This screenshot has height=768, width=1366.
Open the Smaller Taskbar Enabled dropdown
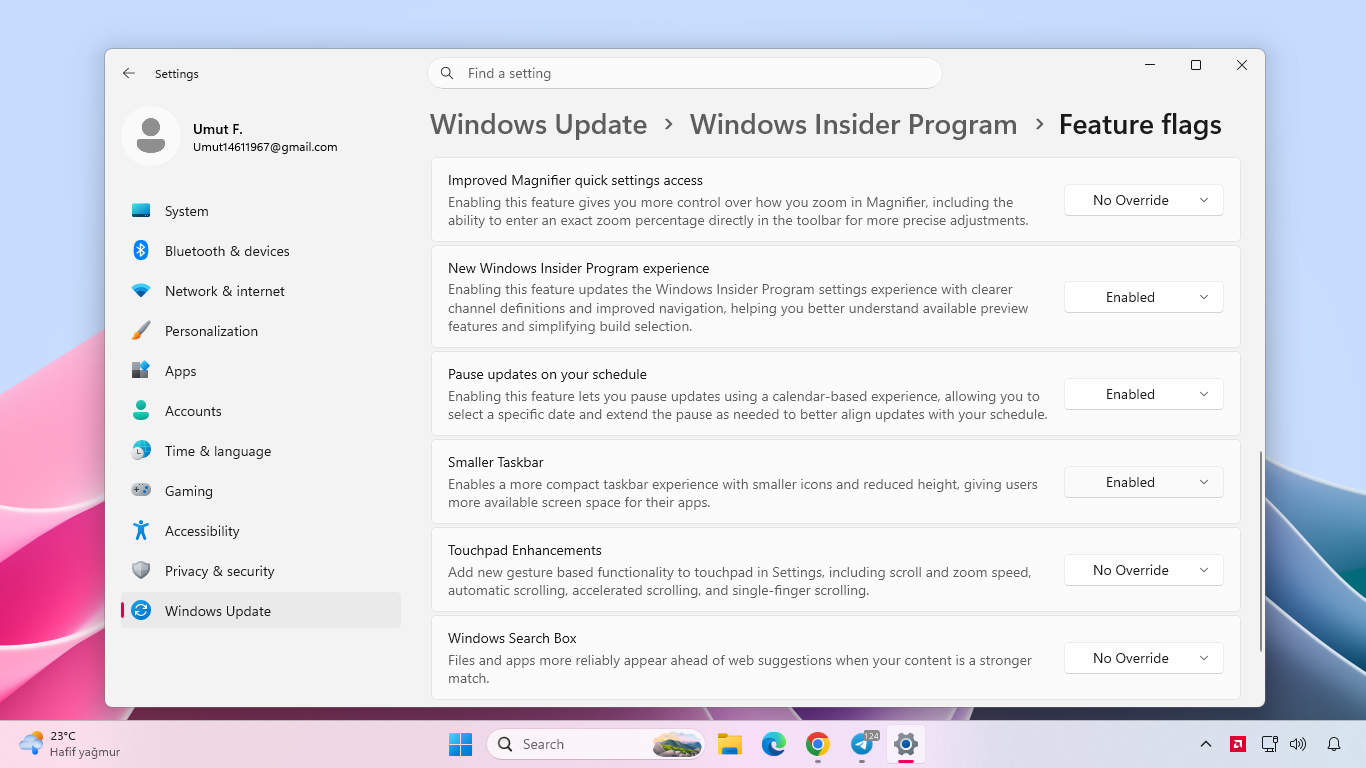(1144, 482)
